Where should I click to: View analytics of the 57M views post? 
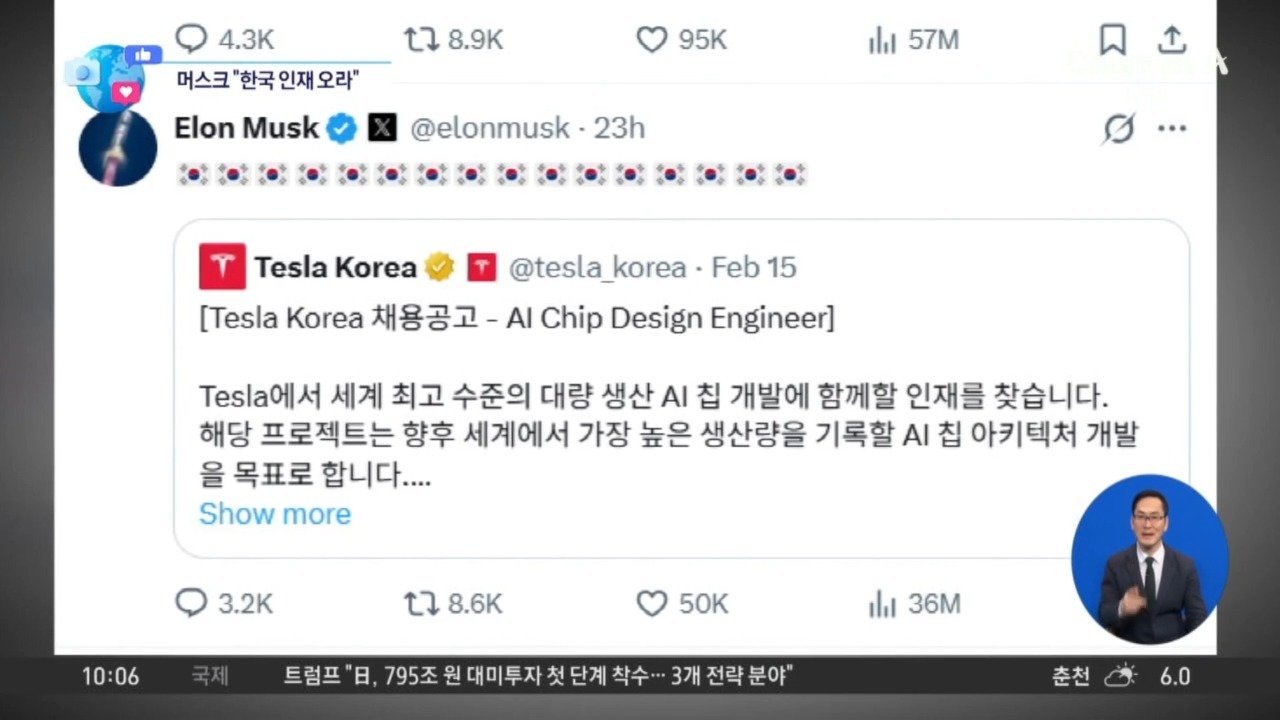pos(882,40)
